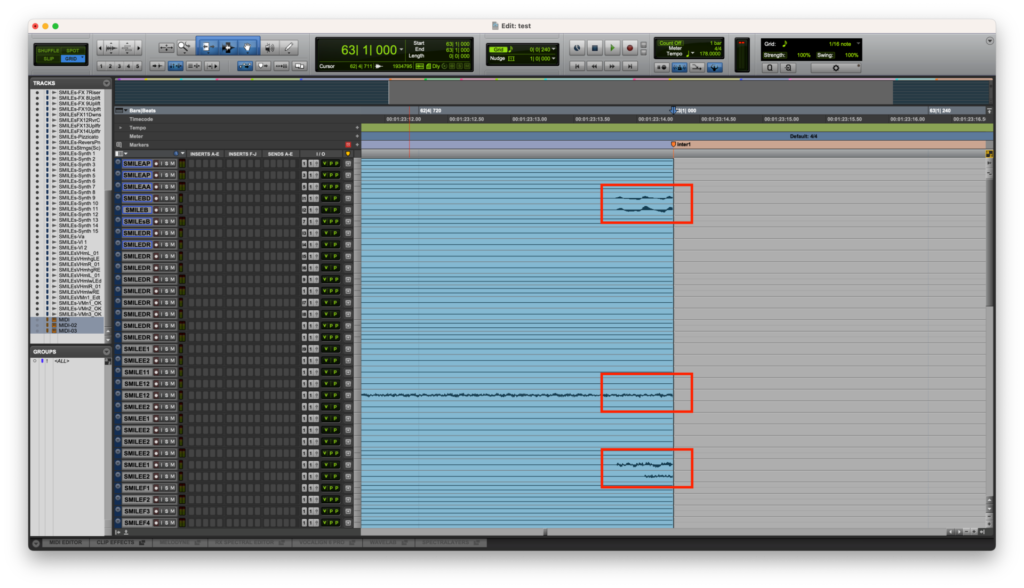Toggle Grid edit mode
This screenshot has width=1024, height=588.
71,59
